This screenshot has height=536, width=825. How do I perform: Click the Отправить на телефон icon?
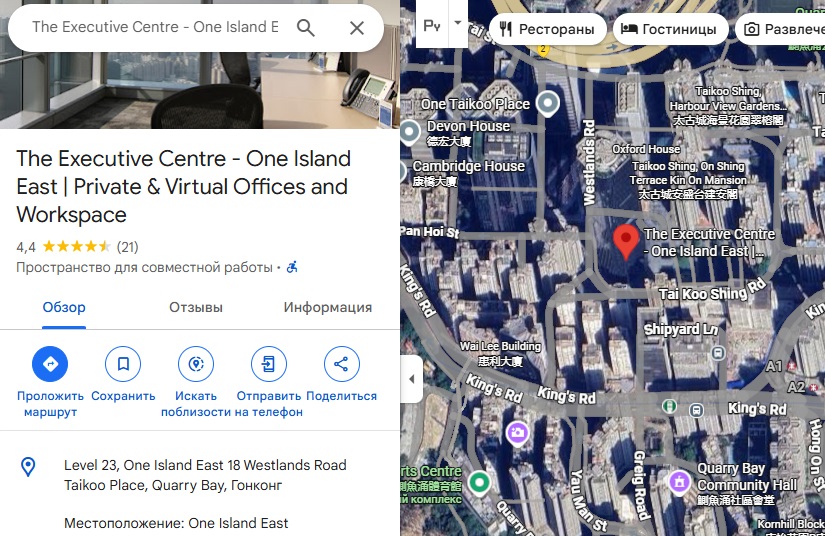coord(268,363)
